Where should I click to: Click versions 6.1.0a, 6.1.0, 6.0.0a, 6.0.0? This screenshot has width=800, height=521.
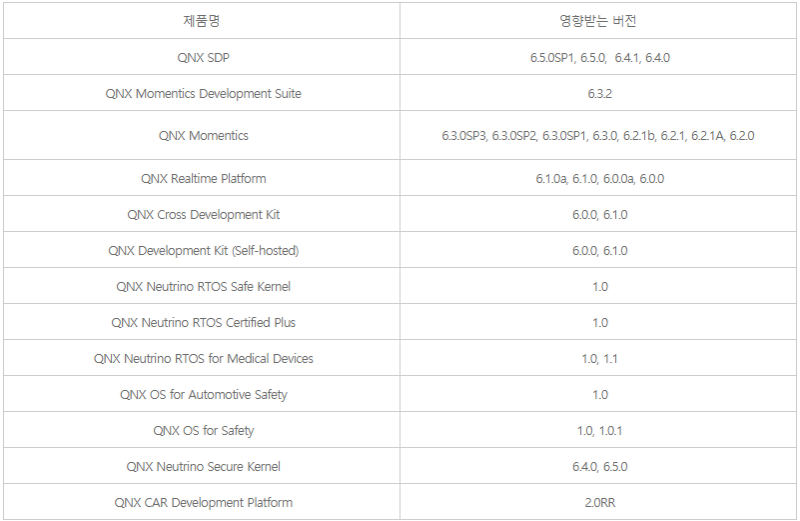tap(599, 178)
